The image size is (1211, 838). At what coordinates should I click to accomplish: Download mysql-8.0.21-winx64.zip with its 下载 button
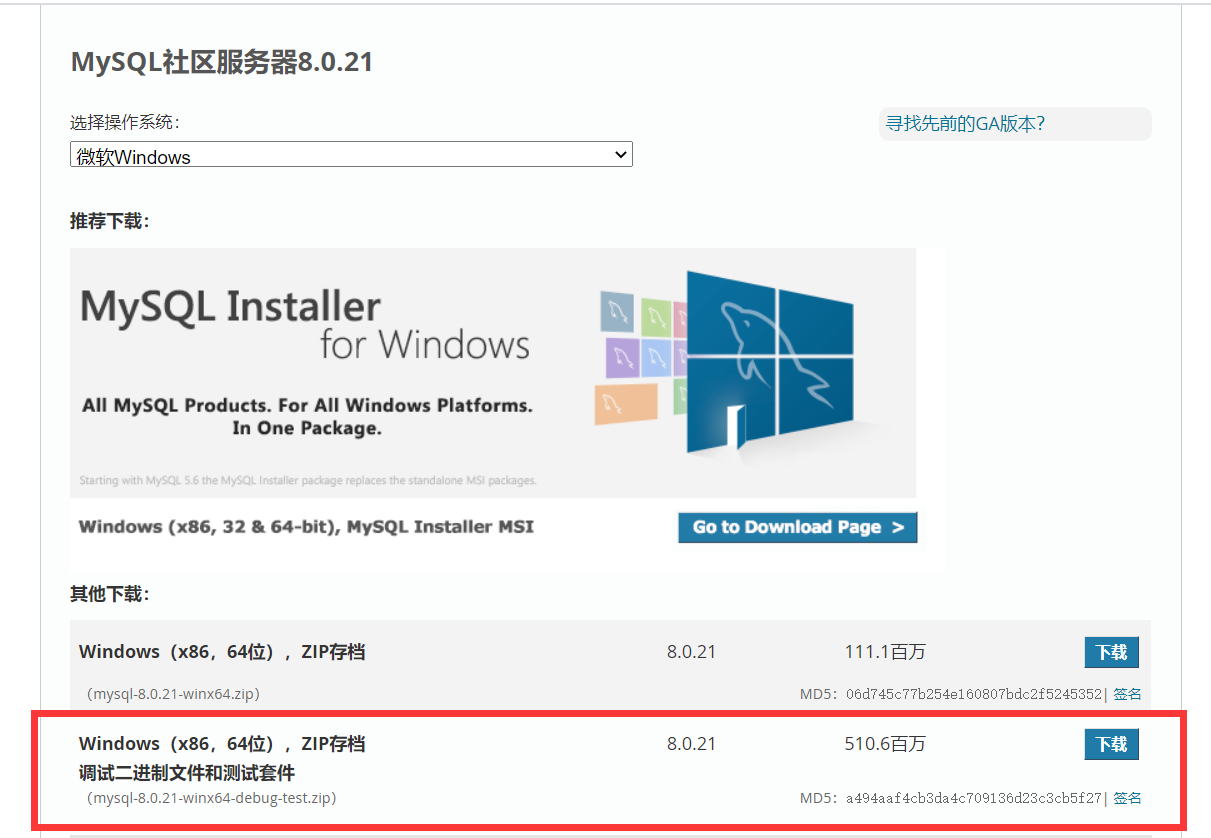coord(1111,652)
